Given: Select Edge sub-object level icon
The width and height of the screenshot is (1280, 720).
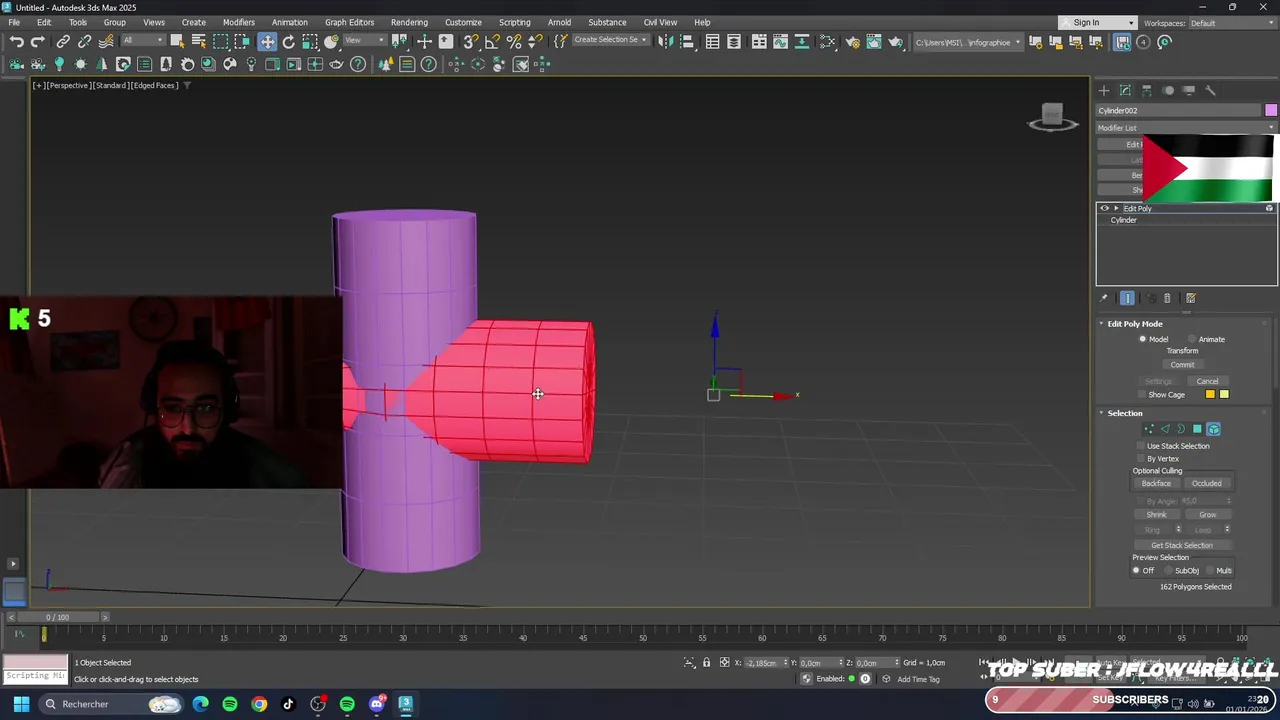Looking at the screenshot, I should coord(1165,429).
